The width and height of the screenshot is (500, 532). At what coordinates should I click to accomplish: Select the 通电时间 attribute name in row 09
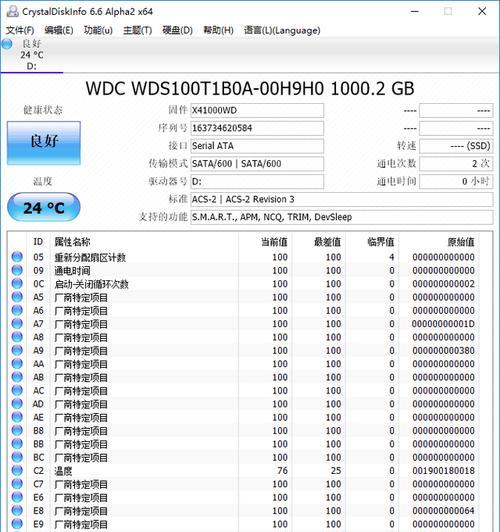coord(72,270)
